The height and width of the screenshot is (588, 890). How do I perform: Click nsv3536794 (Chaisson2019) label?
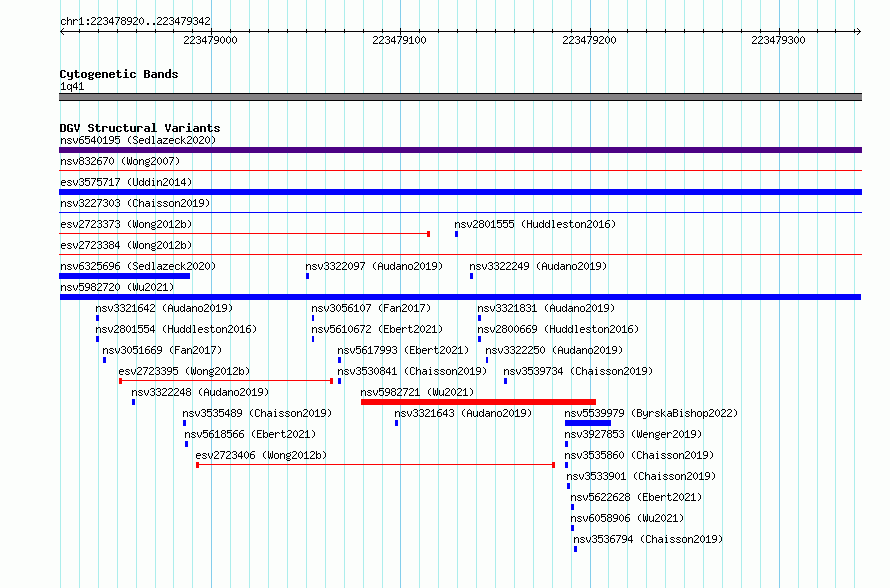coord(648,539)
